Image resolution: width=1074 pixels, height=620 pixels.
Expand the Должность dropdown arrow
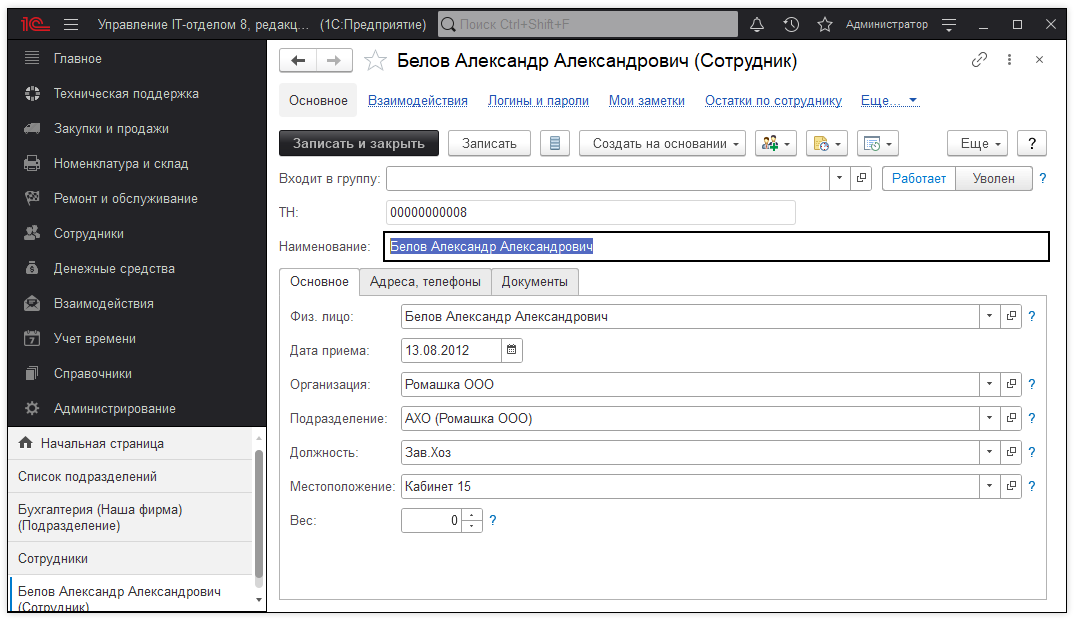click(x=988, y=453)
